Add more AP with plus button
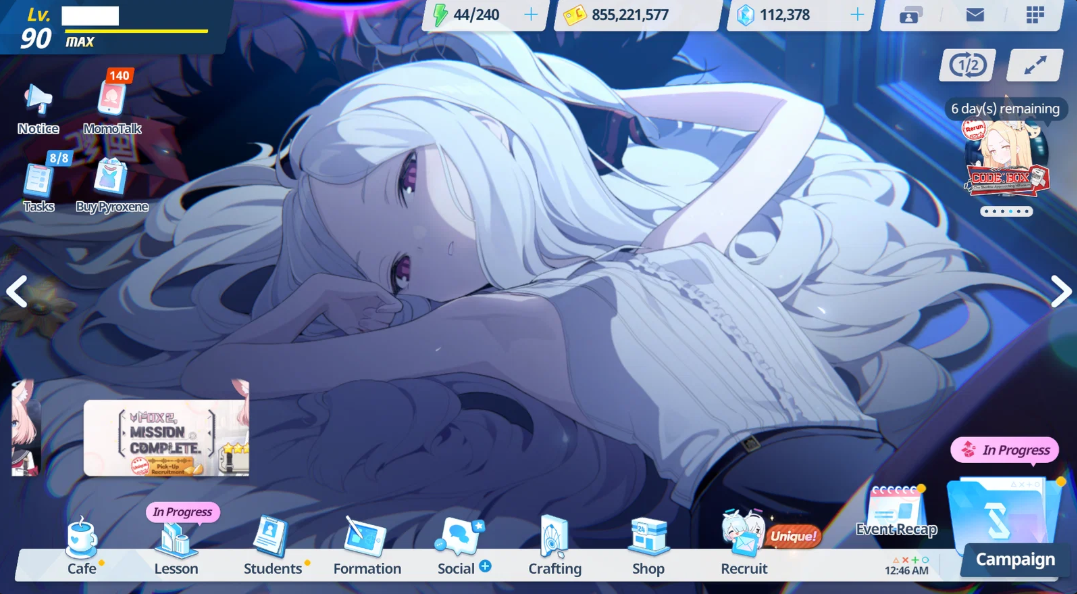Viewport: 1077px width, 594px height. 531,14
